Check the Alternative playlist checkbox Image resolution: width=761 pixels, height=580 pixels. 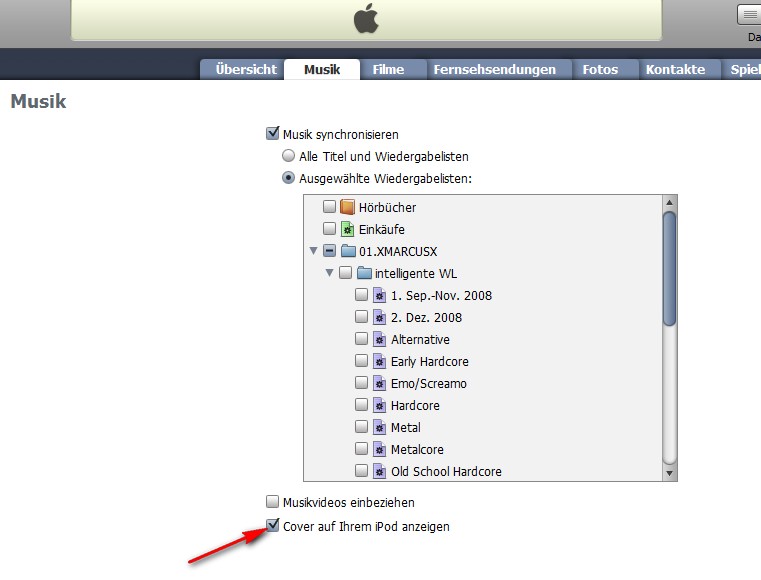362,338
